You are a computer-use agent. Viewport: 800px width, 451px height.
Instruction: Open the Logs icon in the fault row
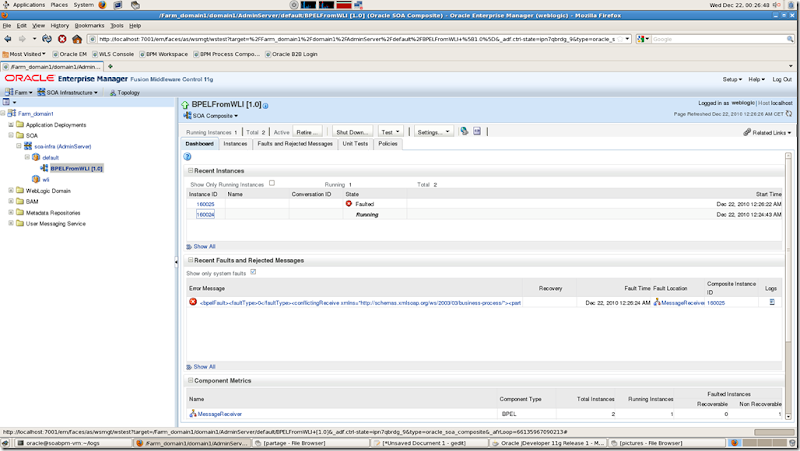772,302
